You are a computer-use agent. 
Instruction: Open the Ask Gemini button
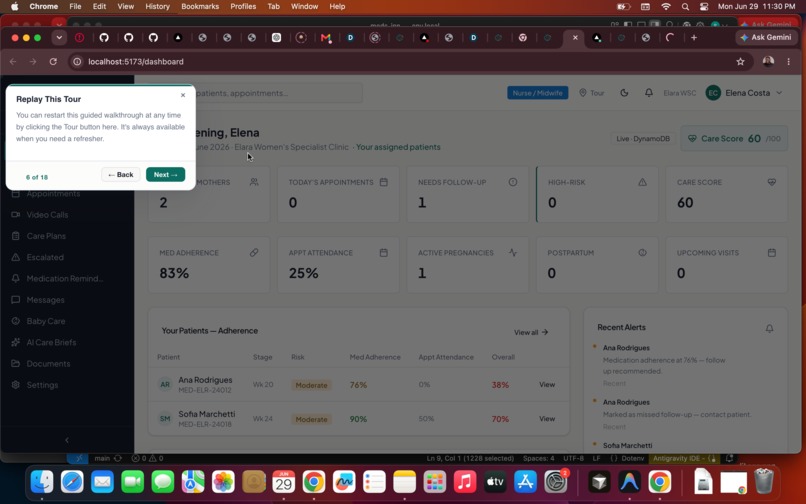pyautogui.click(x=765, y=38)
